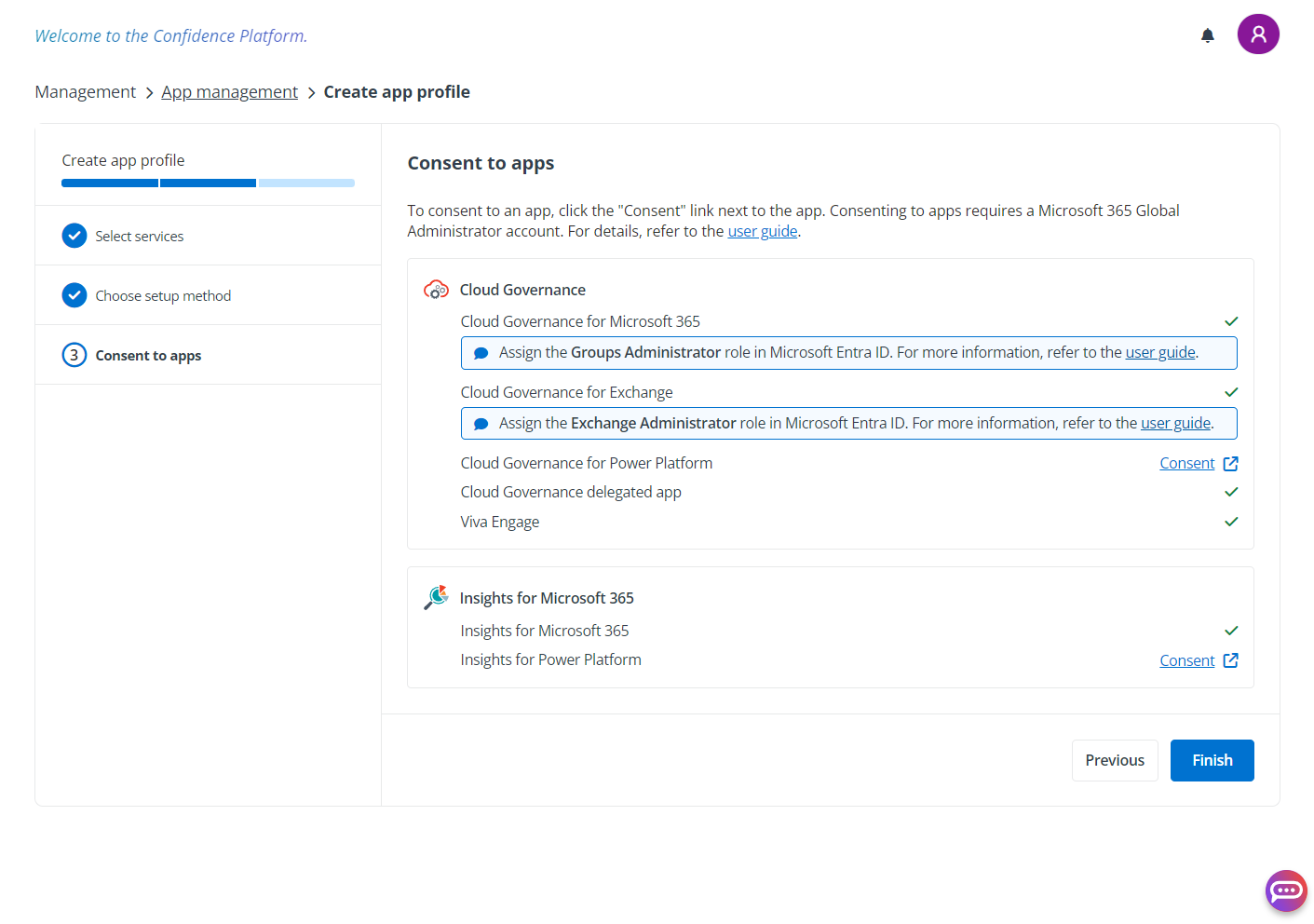This screenshot has height=924, width=1314.
Task: Click the completed checkmark on Choose setup method step
Action: (75, 295)
